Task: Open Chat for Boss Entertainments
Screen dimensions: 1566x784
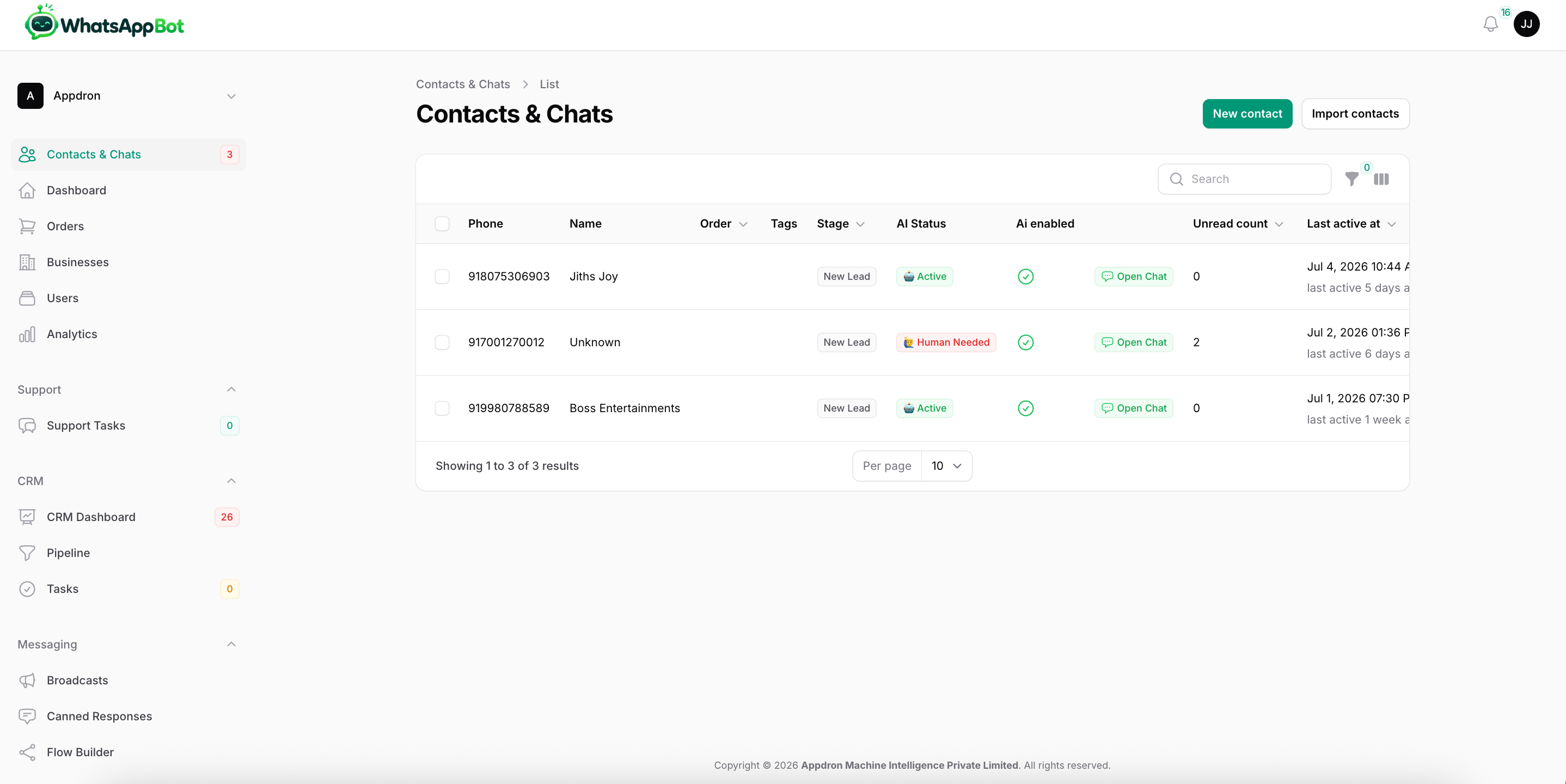Action: click(x=1134, y=408)
